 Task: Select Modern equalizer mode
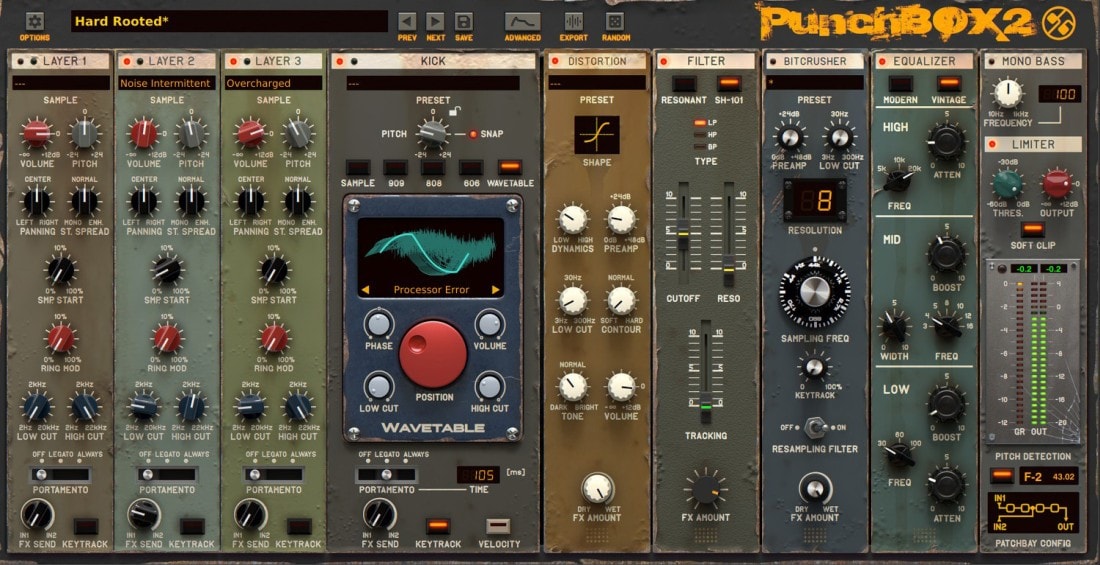coord(901,84)
